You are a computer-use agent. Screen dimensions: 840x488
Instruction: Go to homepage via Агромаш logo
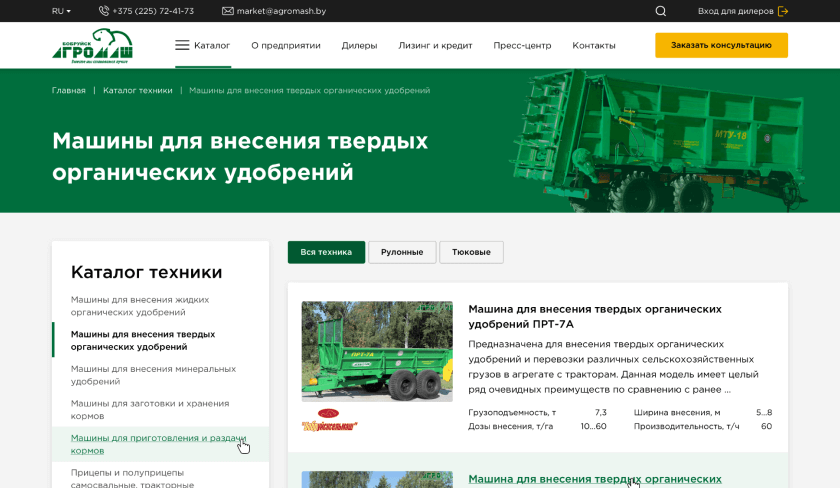point(92,46)
